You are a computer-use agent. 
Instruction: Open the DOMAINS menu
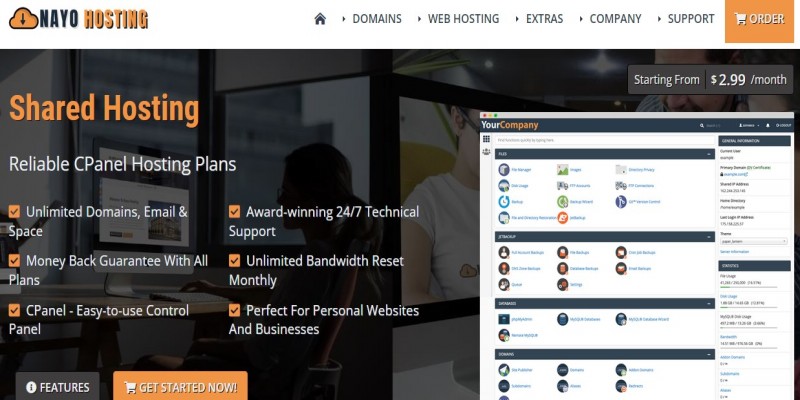pyautogui.click(x=377, y=19)
